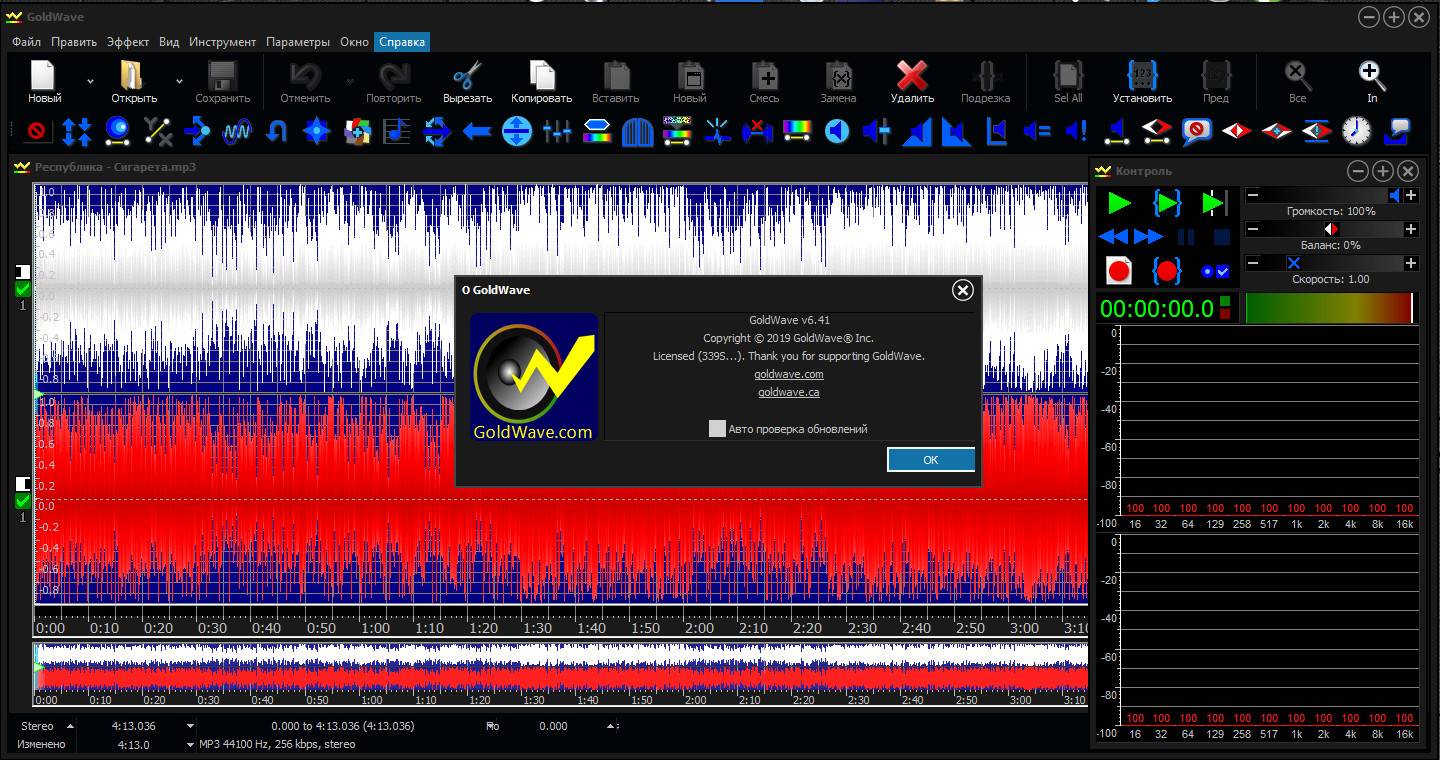
Task: Click the Смесь (mix) toolbar icon
Action: tap(765, 76)
